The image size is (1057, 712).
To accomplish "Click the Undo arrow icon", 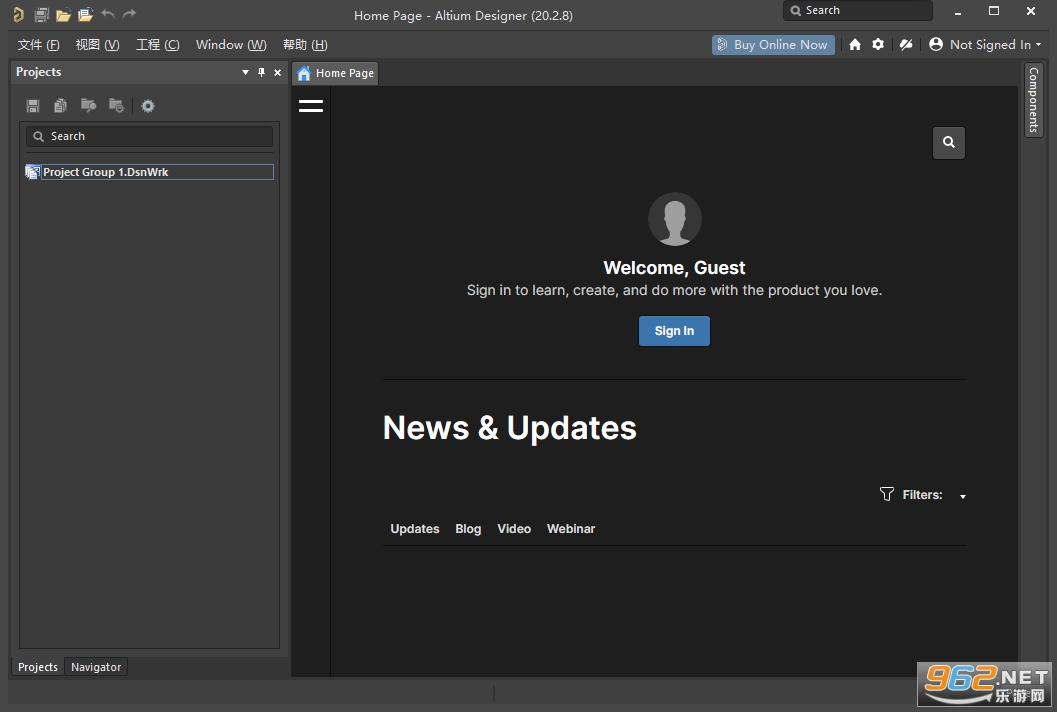I will (108, 13).
